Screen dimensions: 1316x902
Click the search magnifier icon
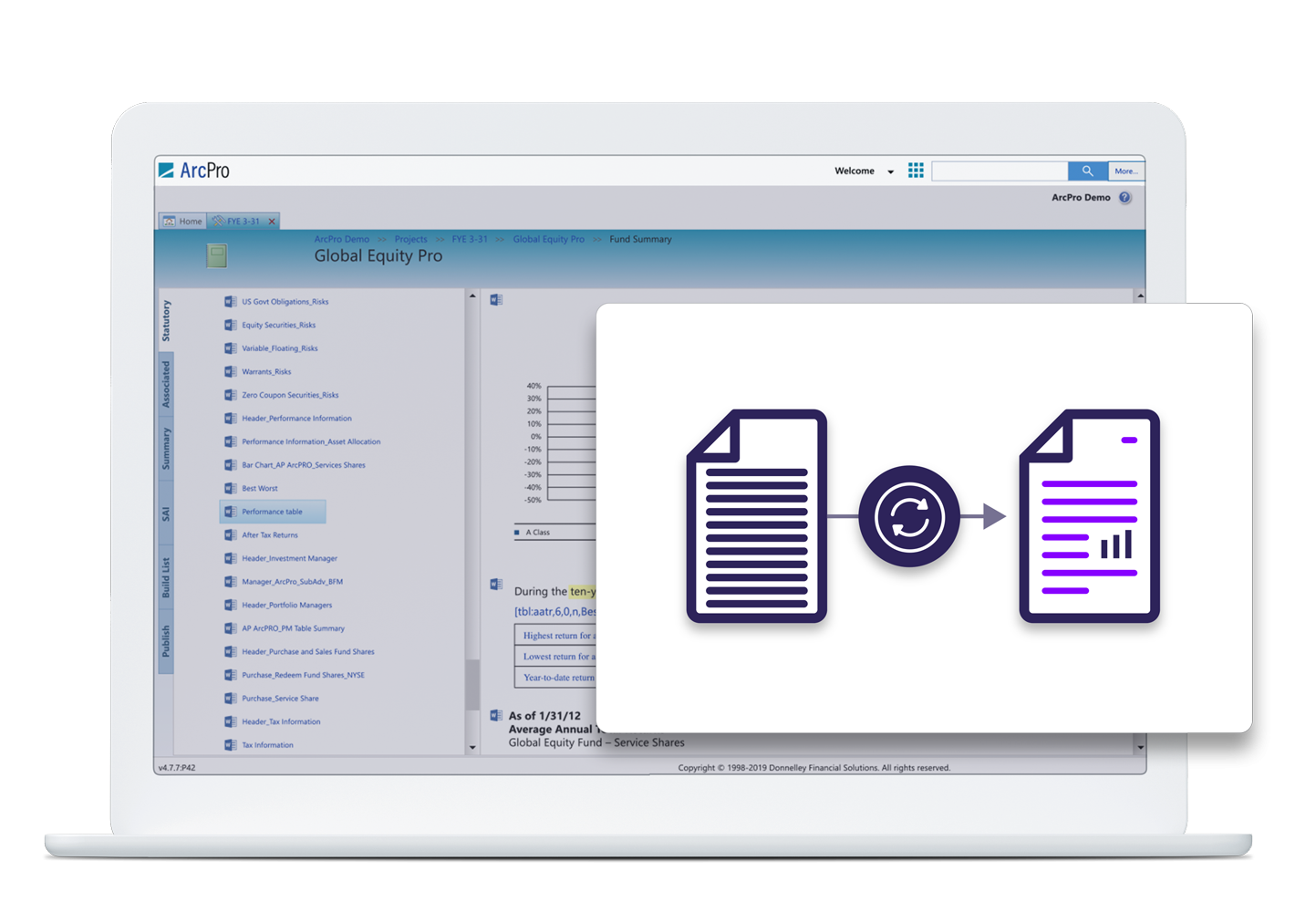pos(1087,171)
